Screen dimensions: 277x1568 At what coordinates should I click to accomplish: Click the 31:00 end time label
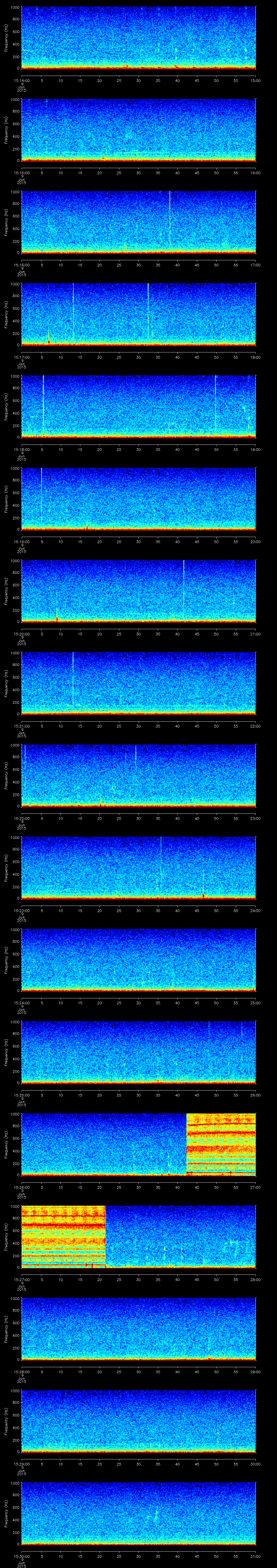(255, 1556)
